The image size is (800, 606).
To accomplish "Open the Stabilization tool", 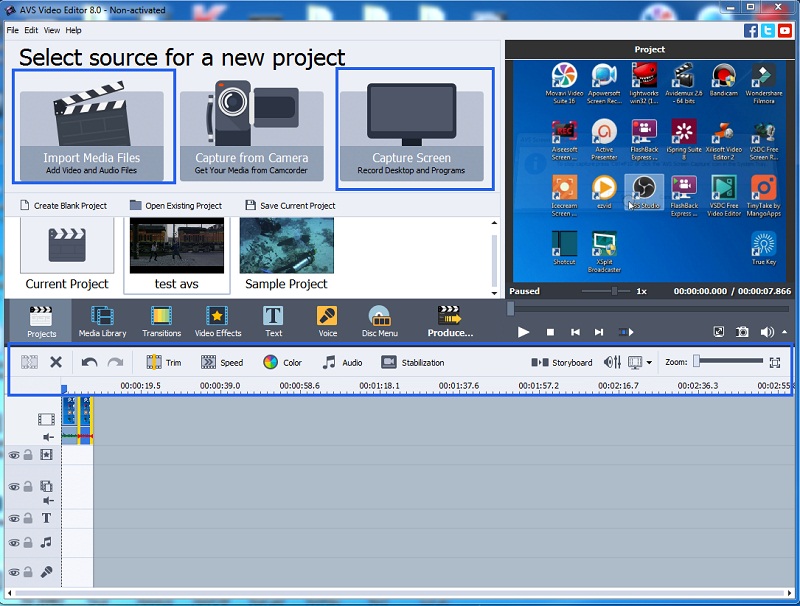I will tap(413, 362).
